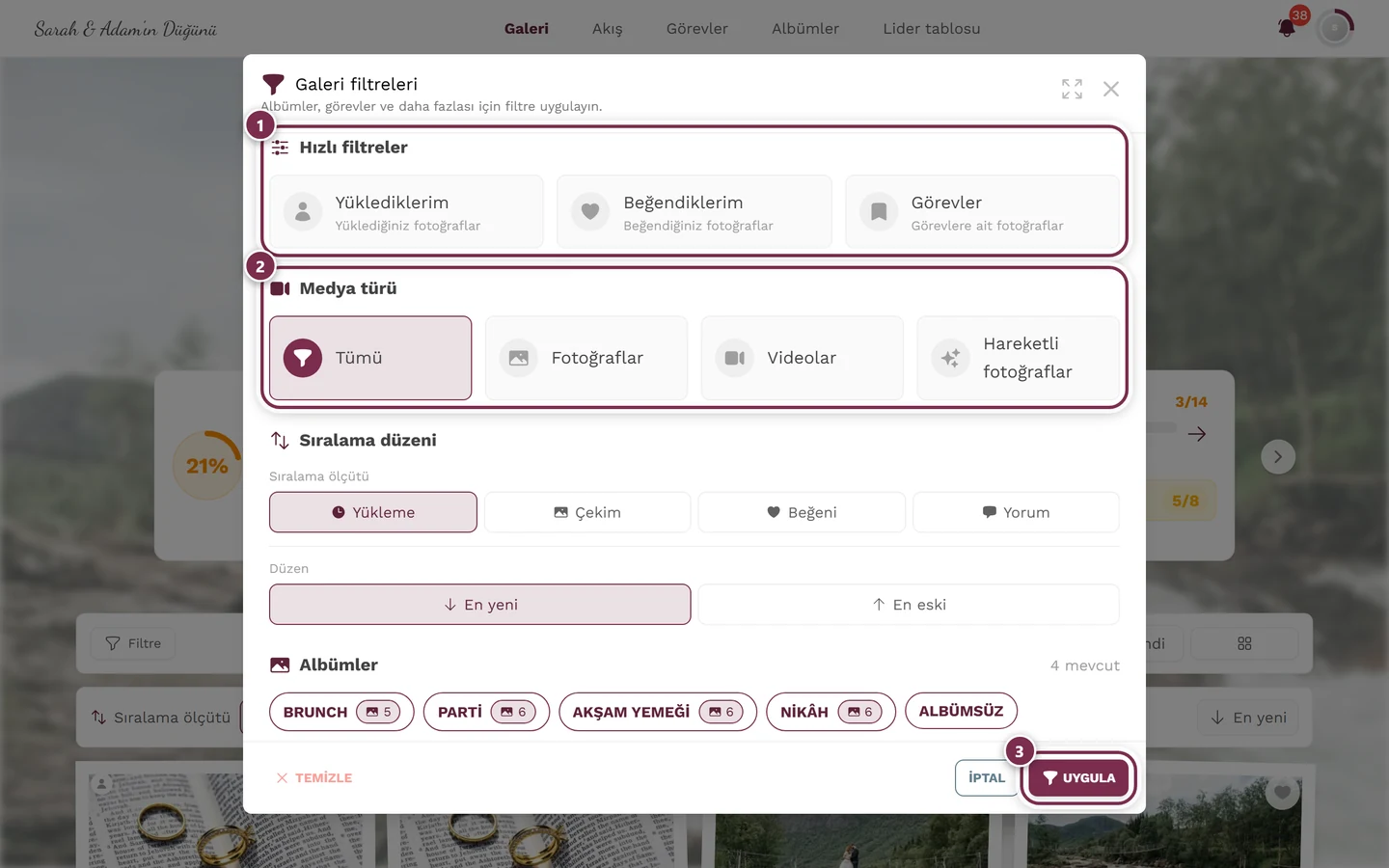Sort by Beğeni criterion

point(802,512)
